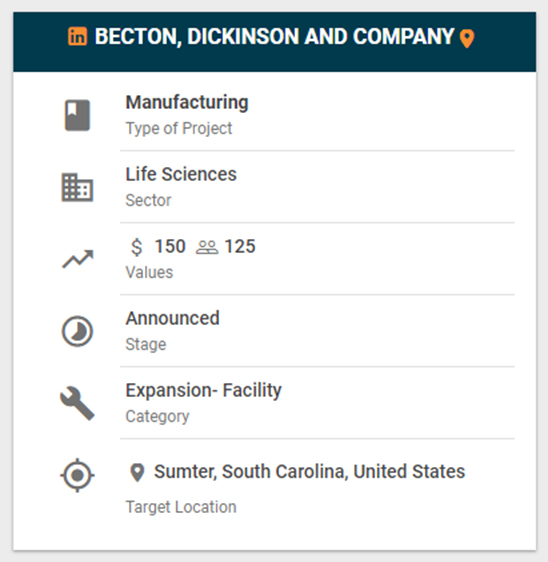Open the LinkedIn icon in header
The image size is (548, 562).
(x=77, y=36)
